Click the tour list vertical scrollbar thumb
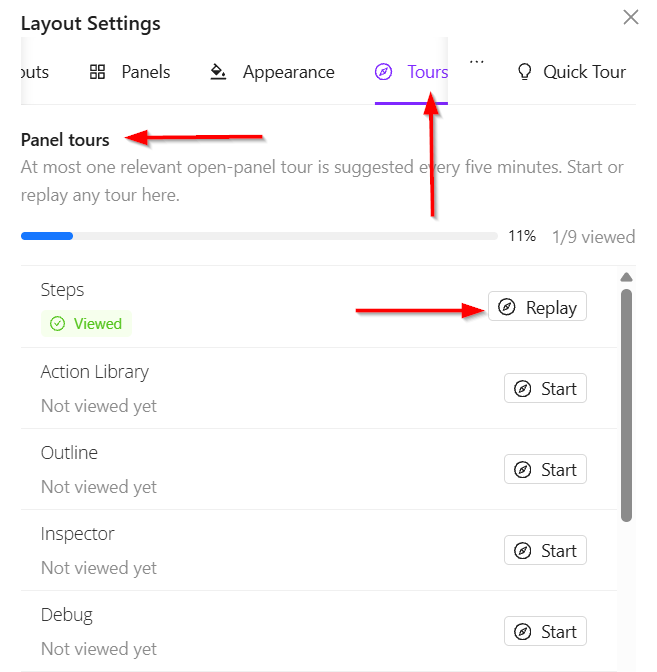Screen dimensions: 657x672 tap(627, 405)
